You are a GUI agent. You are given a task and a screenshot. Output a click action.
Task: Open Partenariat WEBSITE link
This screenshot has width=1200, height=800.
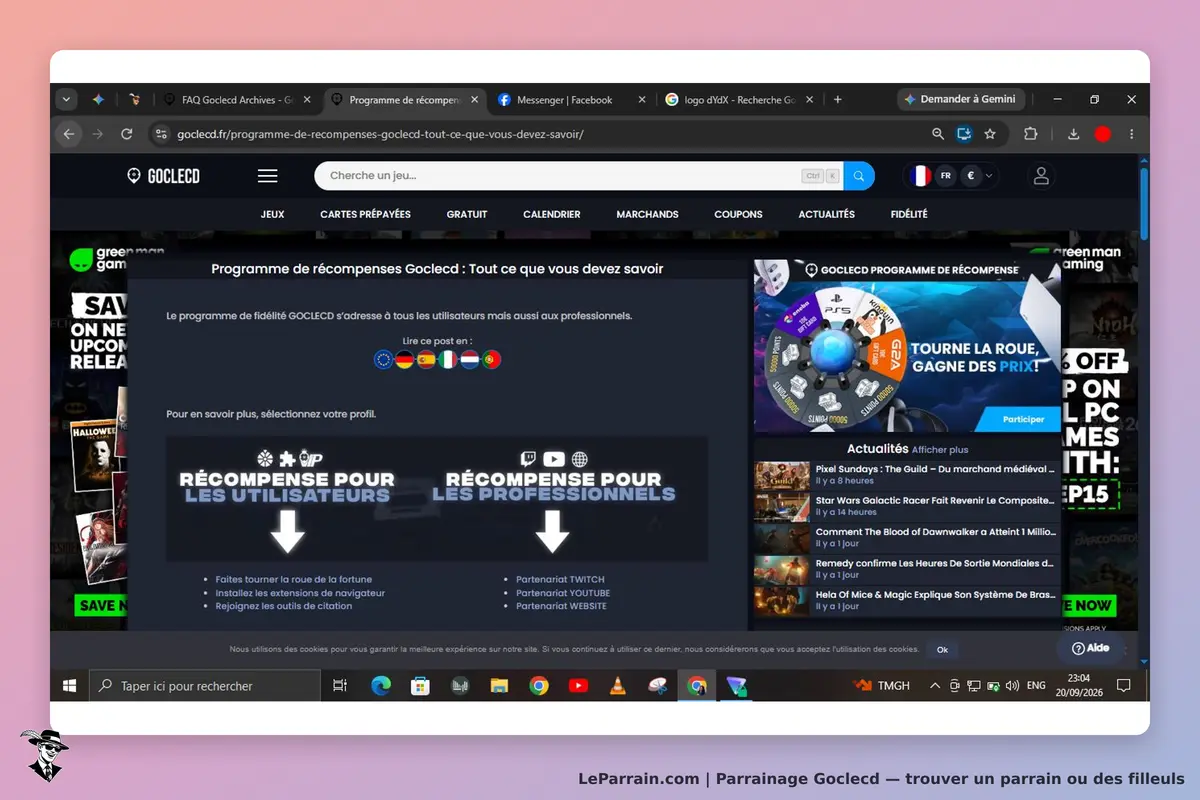[x=561, y=606]
